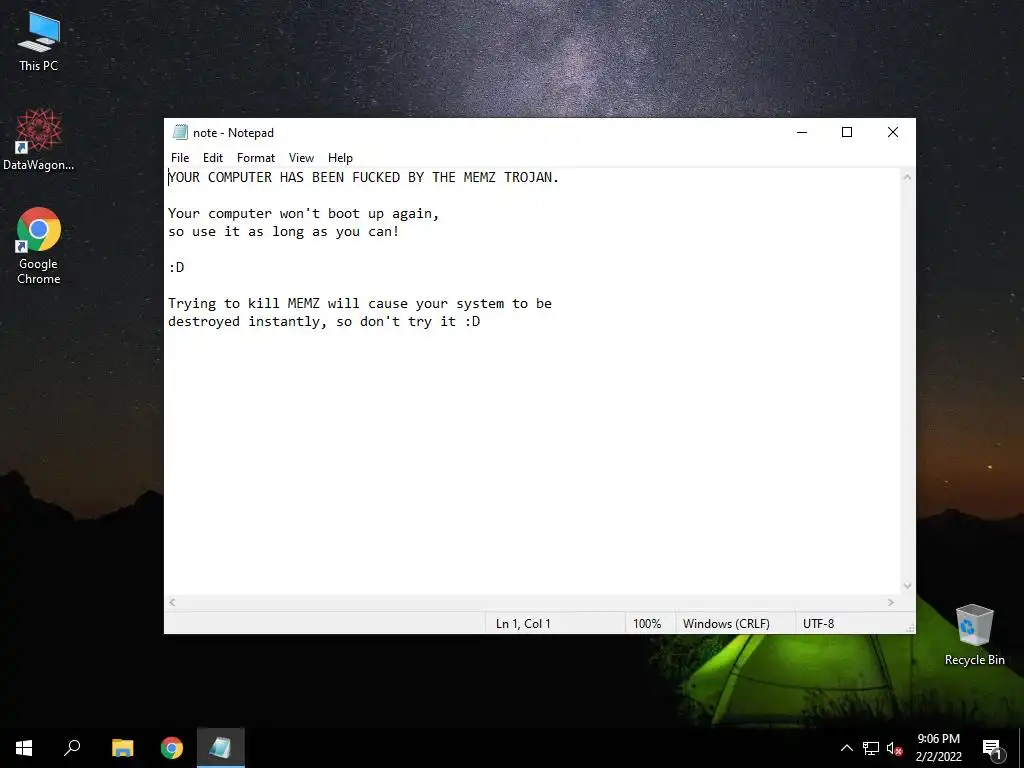1024x768 pixels.
Task: Open the Format menu in Notepad
Action: [x=256, y=158]
